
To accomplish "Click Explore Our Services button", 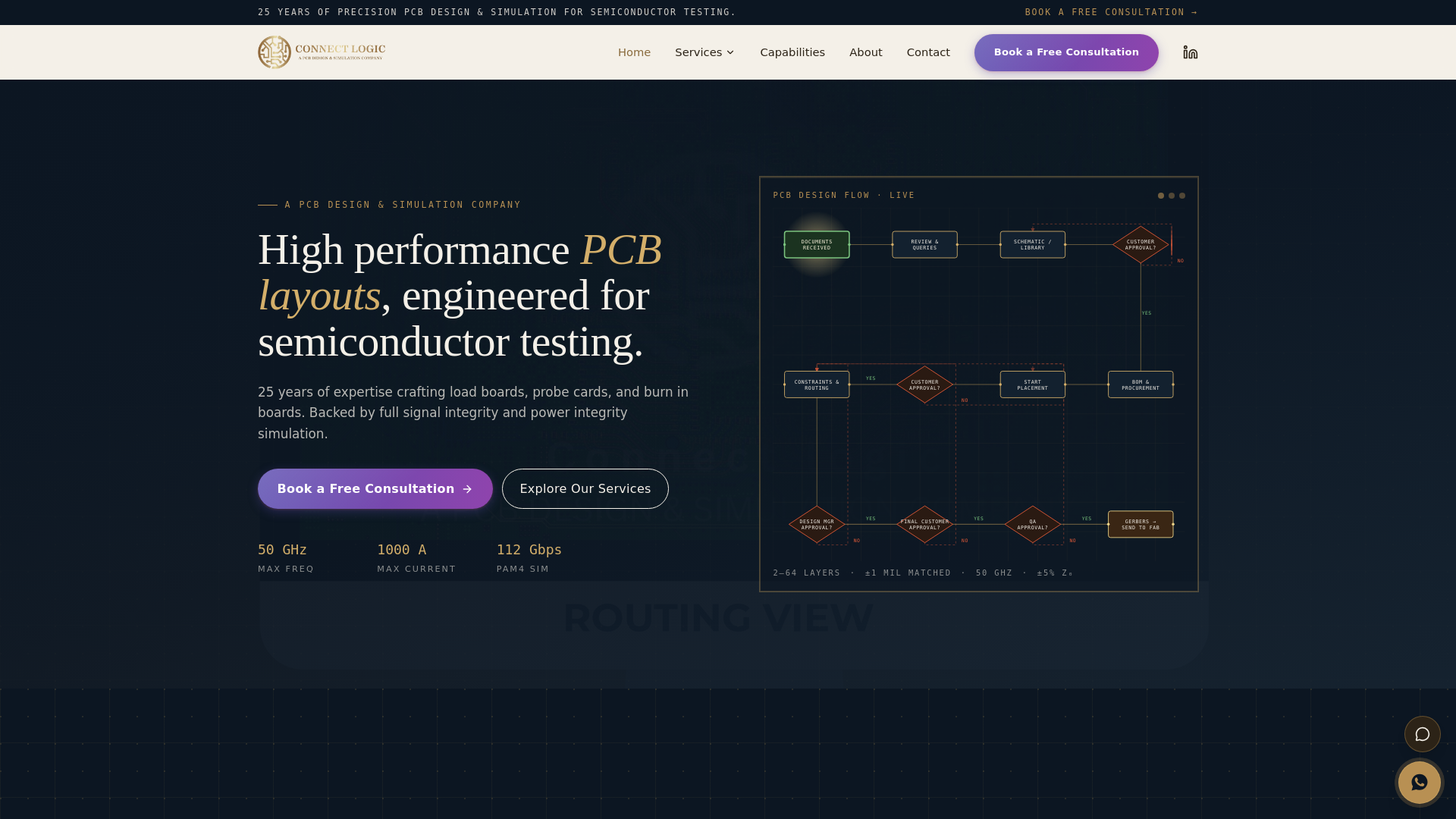I will [585, 489].
